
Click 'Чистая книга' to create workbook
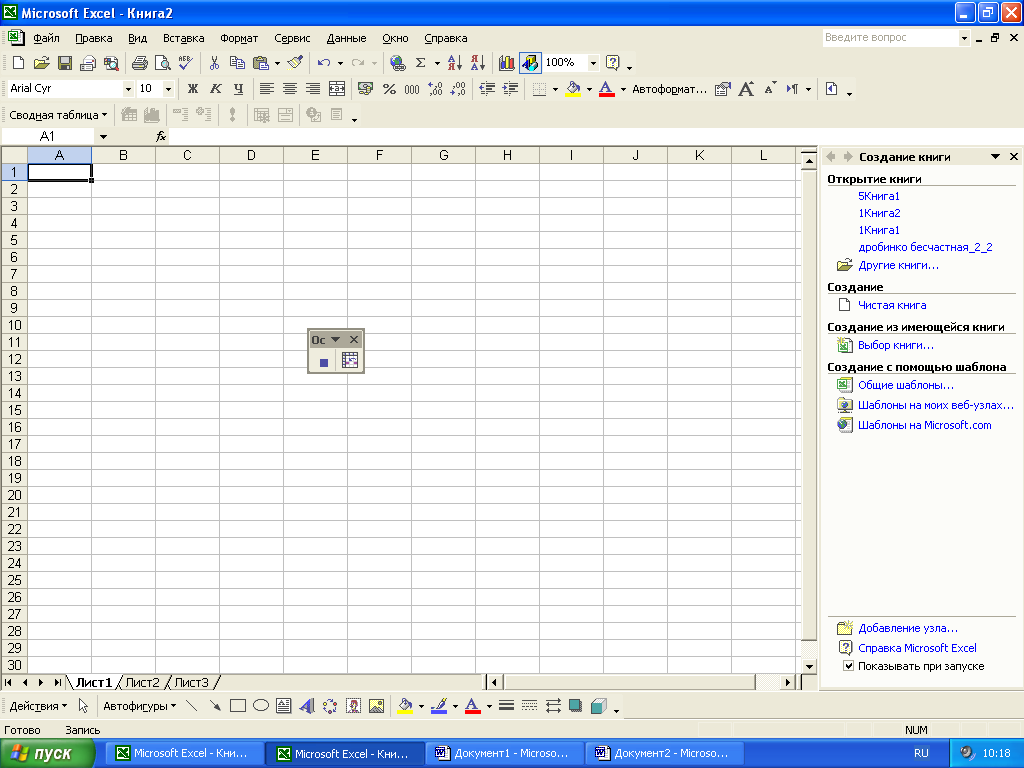(x=891, y=305)
